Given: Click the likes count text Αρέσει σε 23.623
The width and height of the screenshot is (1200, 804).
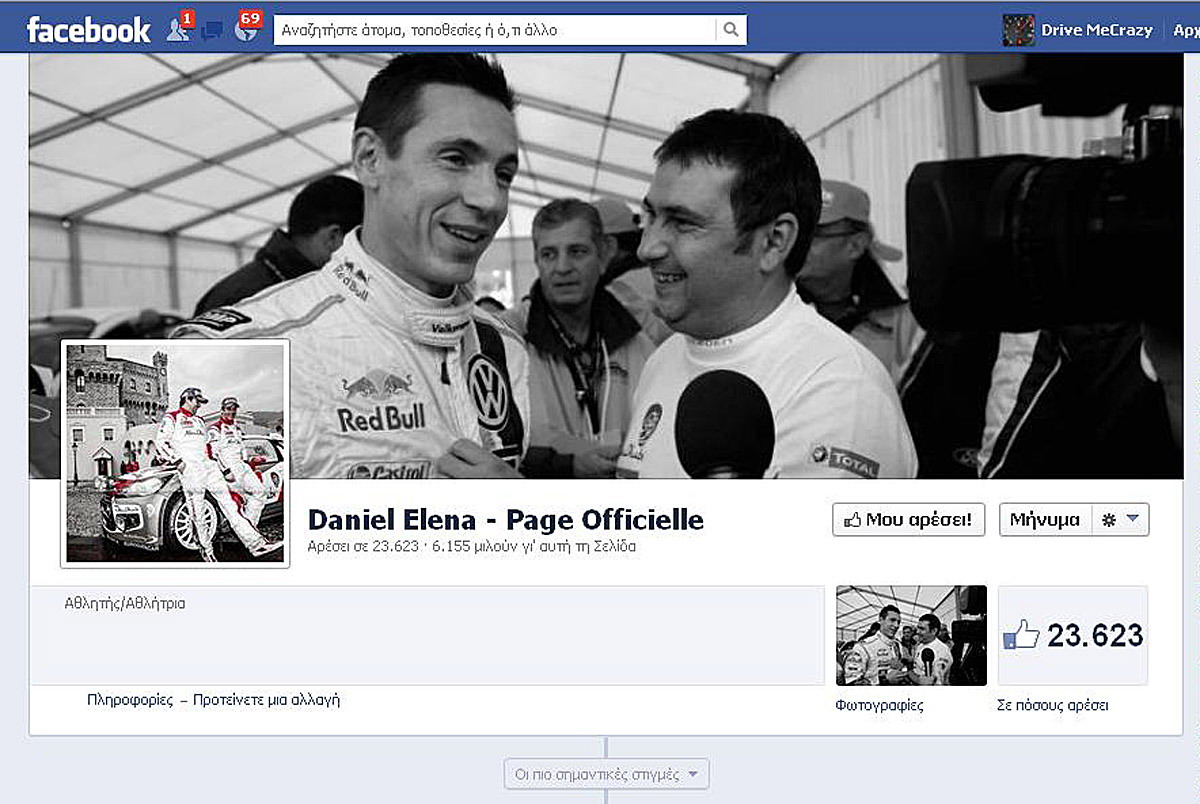Looking at the screenshot, I should click(x=362, y=547).
